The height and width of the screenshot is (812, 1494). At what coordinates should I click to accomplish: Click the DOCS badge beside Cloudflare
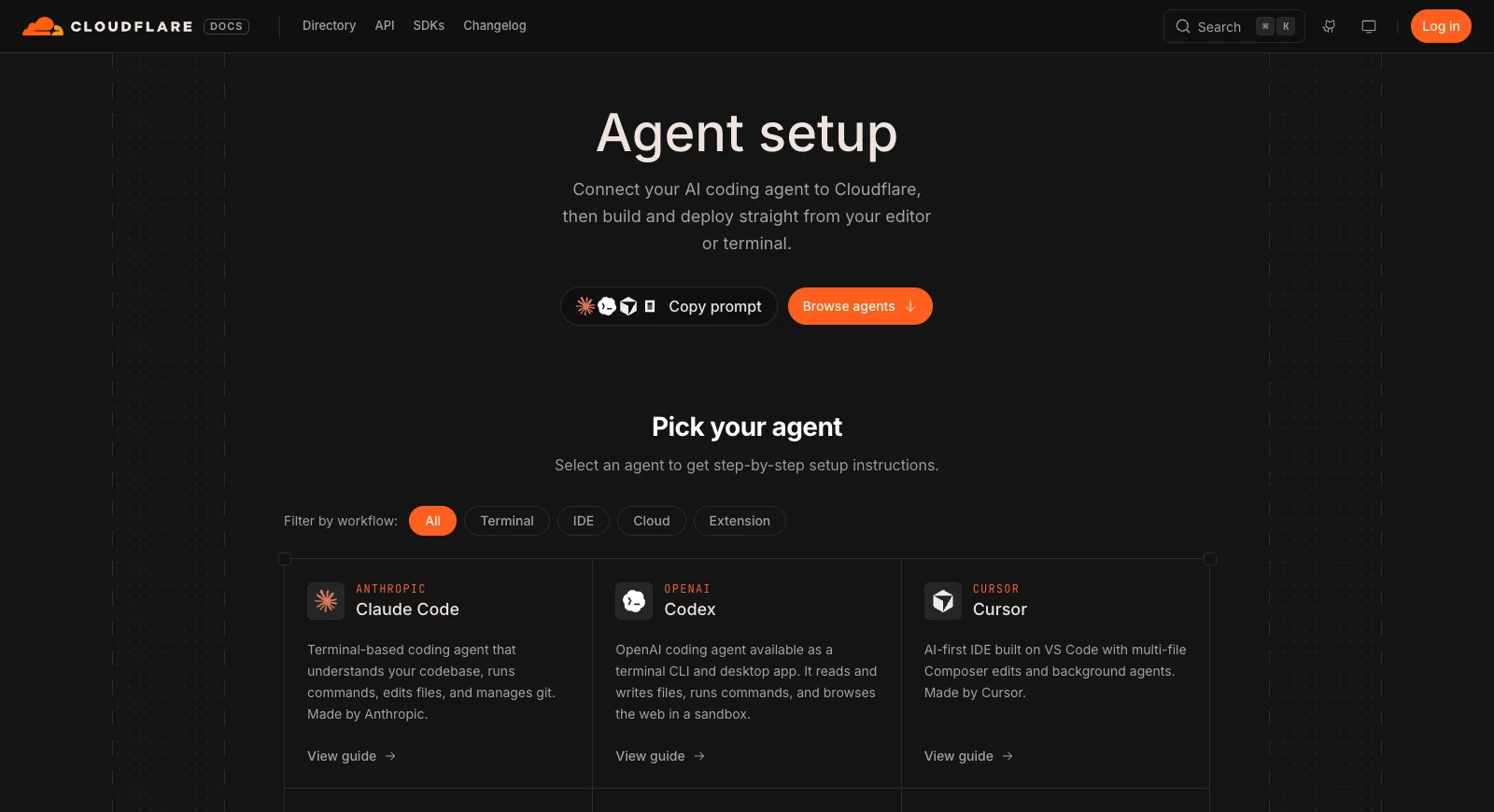click(x=226, y=26)
